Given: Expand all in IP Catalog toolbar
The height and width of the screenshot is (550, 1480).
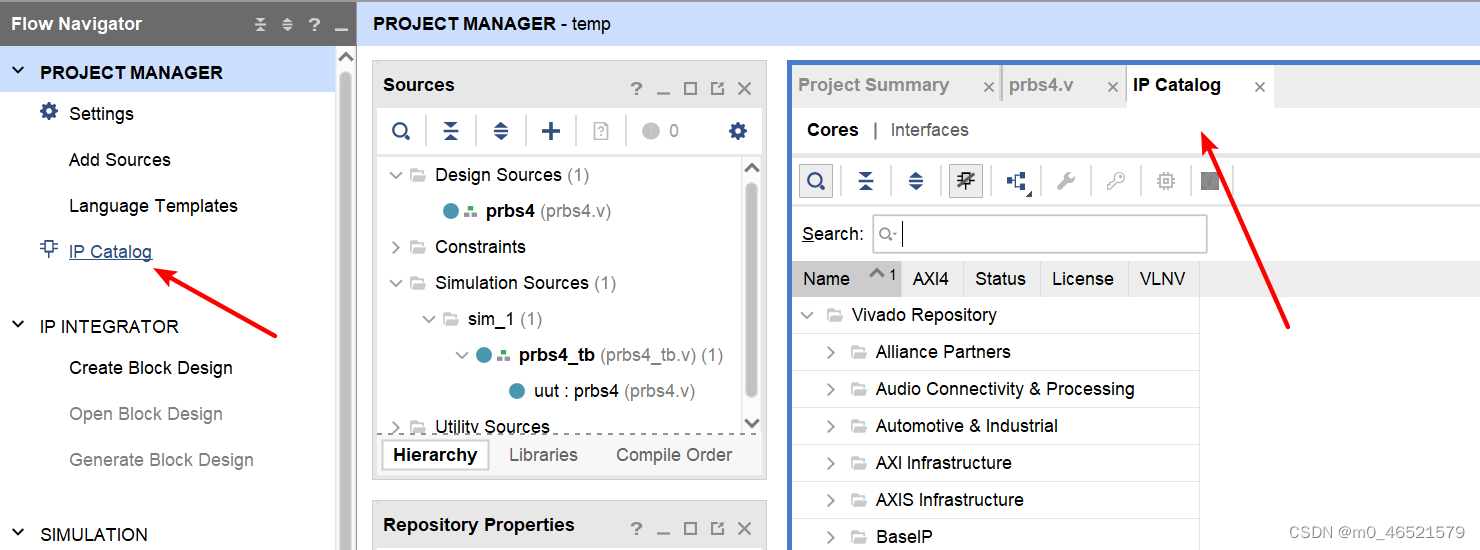Looking at the screenshot, I should click(x=916, y=181).
